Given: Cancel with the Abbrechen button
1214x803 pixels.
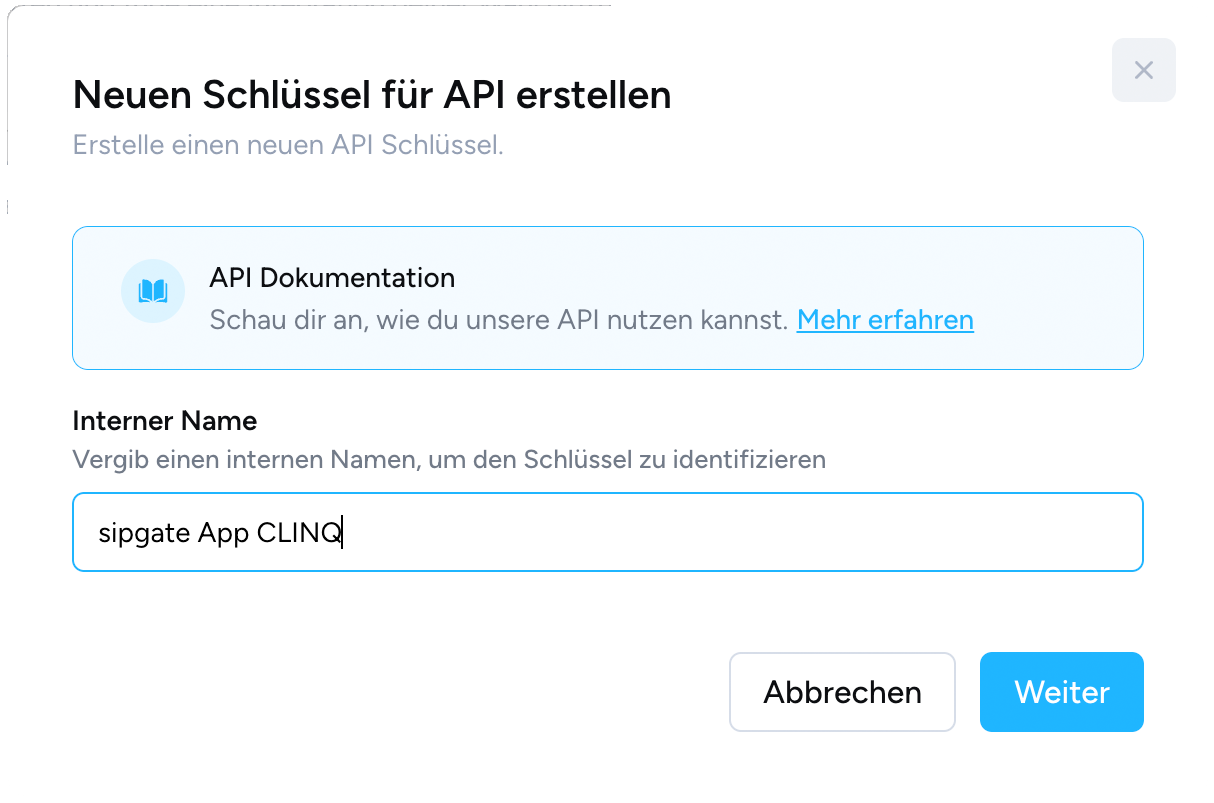Looking at the screenshot, I should click(842, 692).
